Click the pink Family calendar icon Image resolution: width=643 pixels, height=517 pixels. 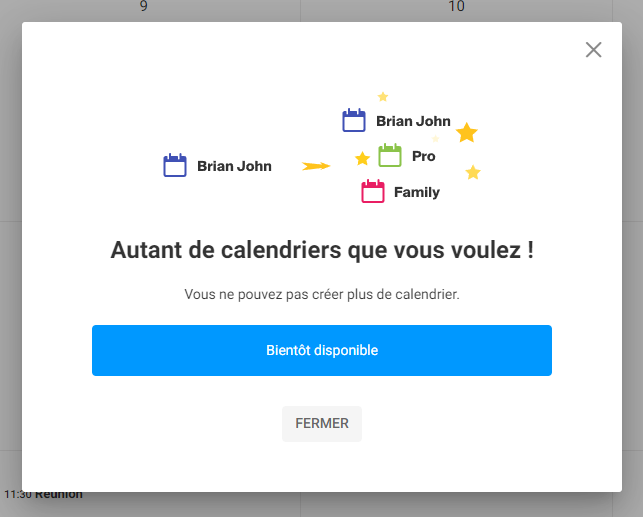373,191
